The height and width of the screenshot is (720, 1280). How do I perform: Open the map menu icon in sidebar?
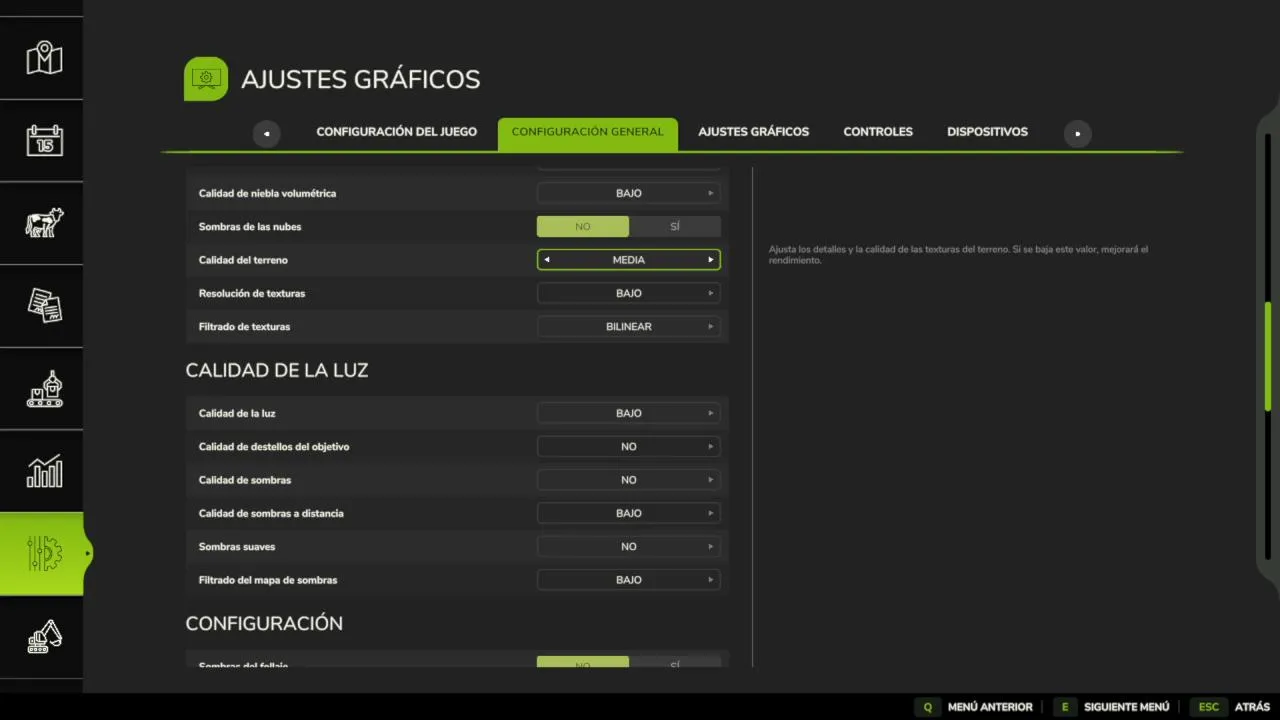click(44, 58)
